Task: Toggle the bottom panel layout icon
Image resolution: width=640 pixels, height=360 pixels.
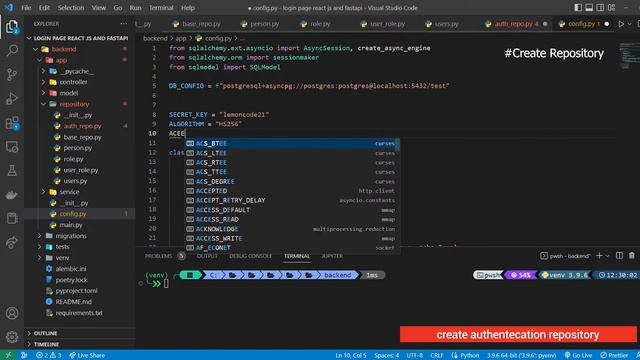Action: coord(589,8)
